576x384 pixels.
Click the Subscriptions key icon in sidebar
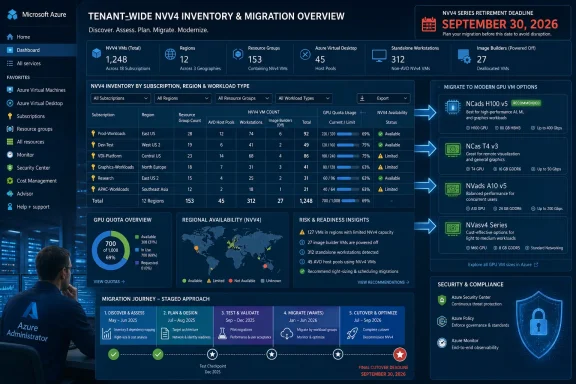pos(10,116)
